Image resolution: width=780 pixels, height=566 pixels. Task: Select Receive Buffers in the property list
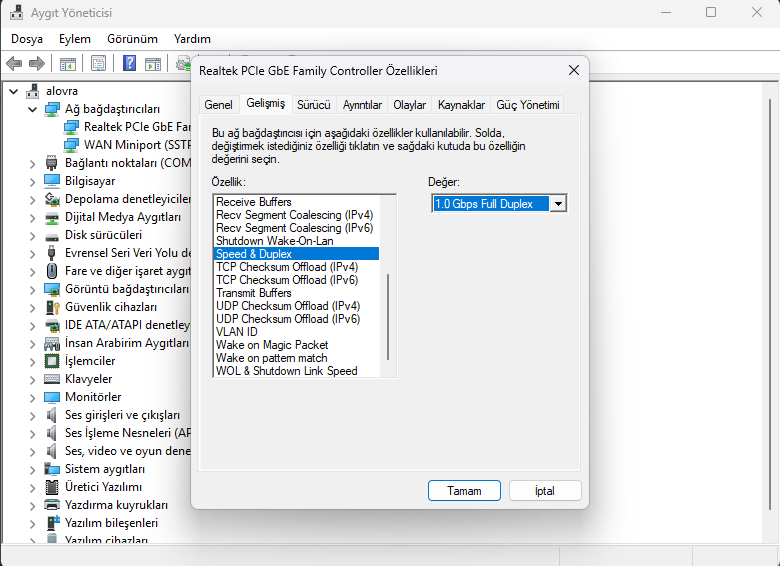[x=296, y=202]
